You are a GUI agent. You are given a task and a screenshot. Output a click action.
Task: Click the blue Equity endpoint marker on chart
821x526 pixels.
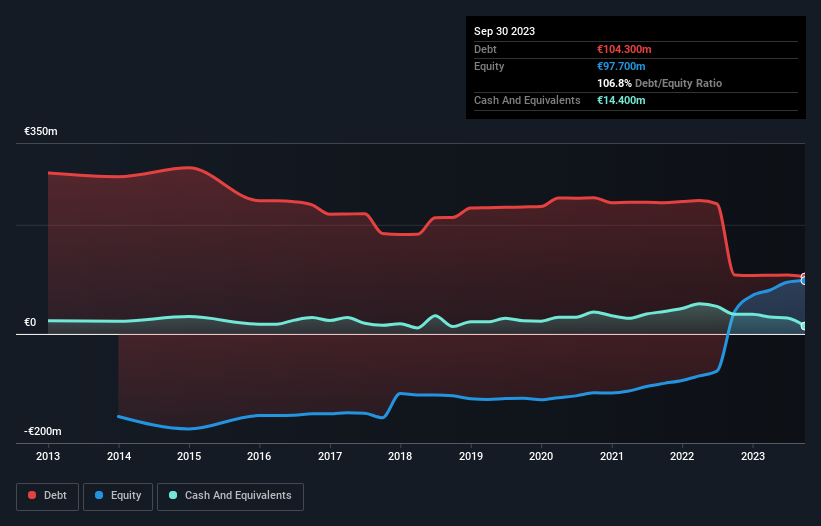click(804, 281)
